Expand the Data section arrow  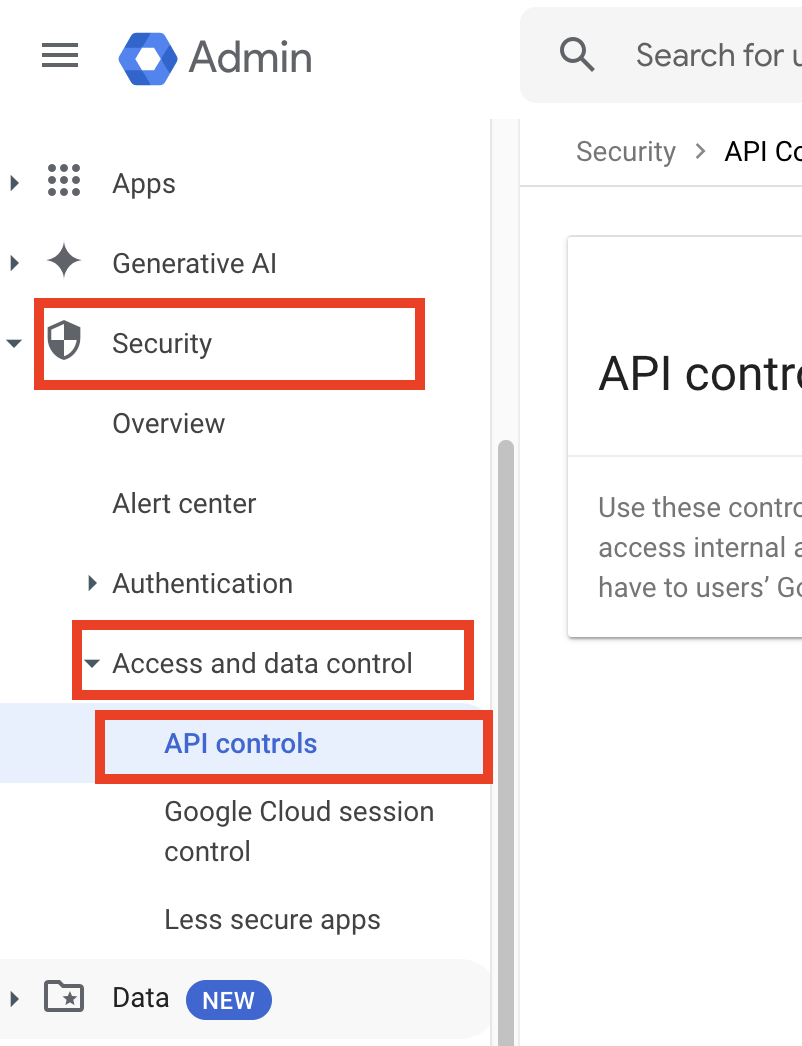(14, 999)
